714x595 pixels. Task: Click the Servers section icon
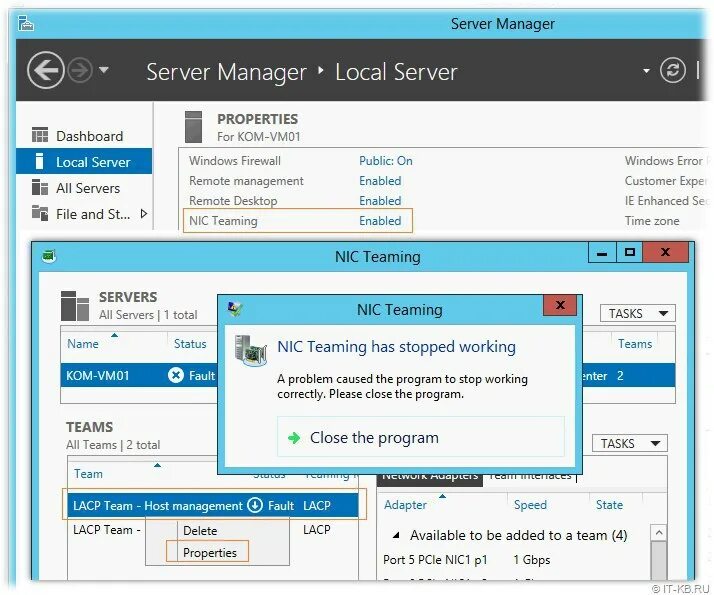pos(75,306)
